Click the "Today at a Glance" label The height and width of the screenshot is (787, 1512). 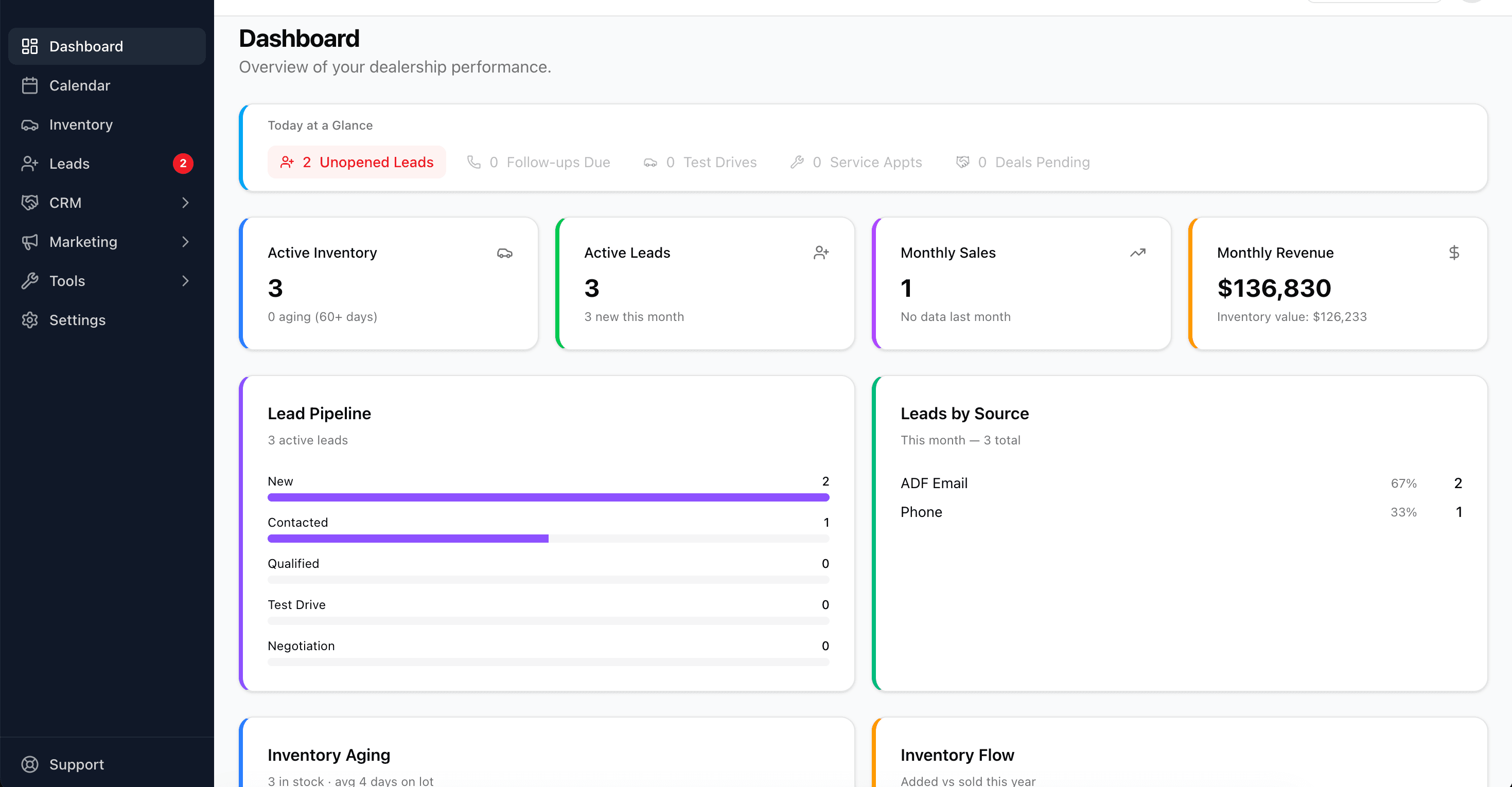click(320, 126)
